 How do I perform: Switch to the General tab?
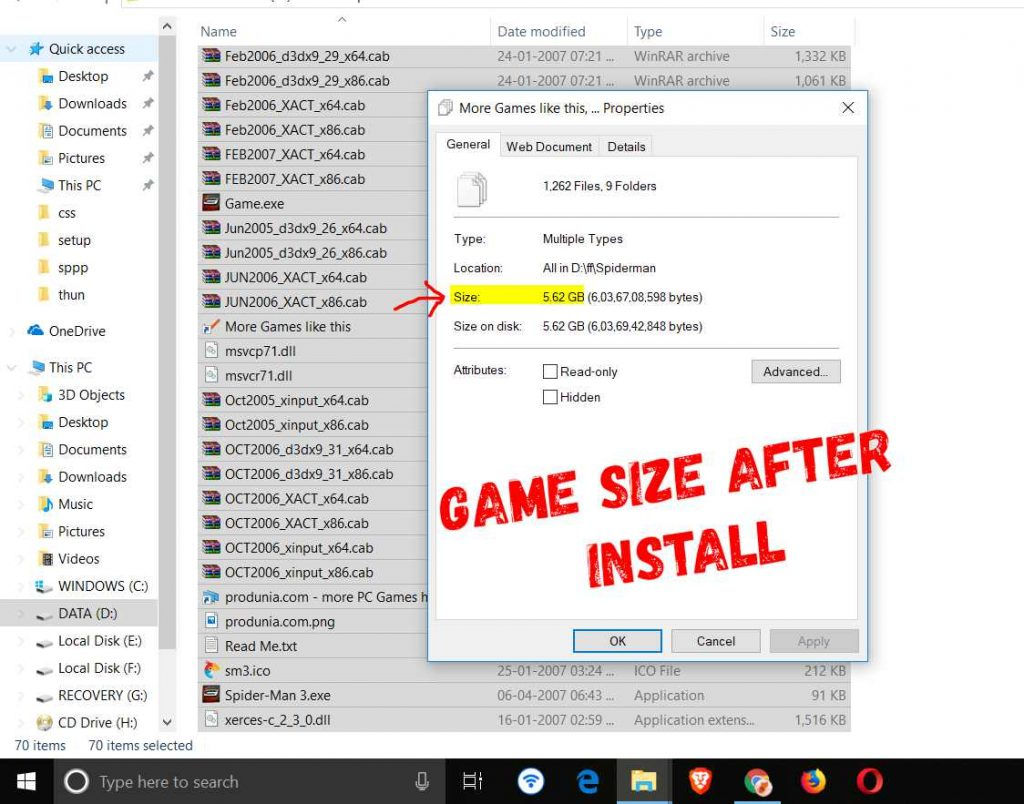[468, 144]
